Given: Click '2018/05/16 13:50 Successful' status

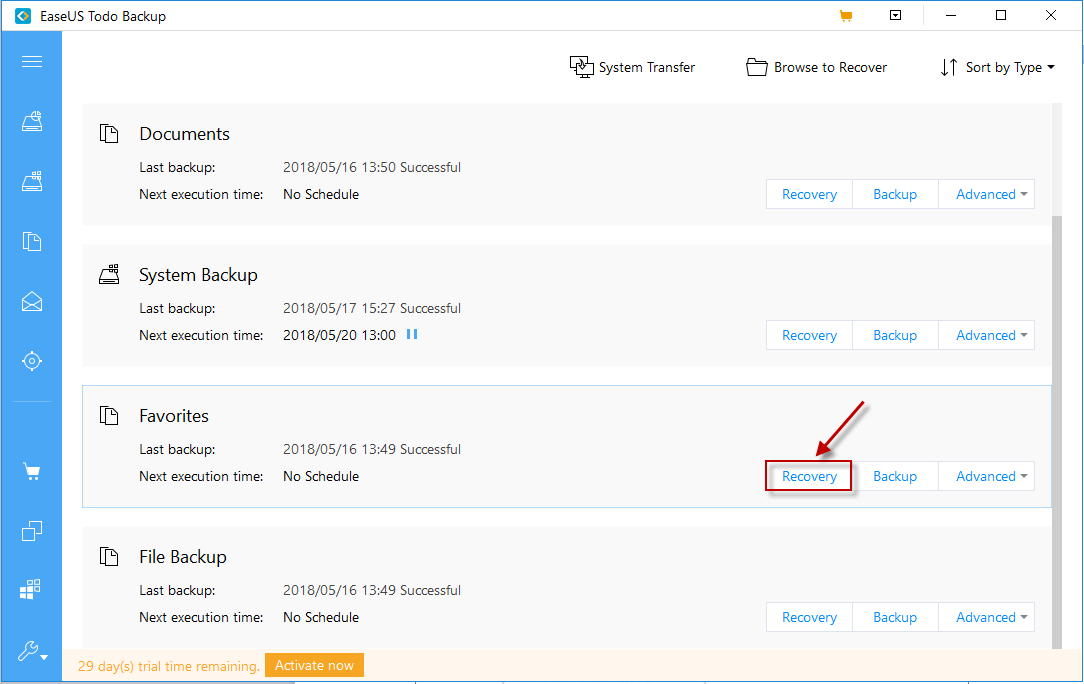Looking at the screenshot, I should point(372,167).
